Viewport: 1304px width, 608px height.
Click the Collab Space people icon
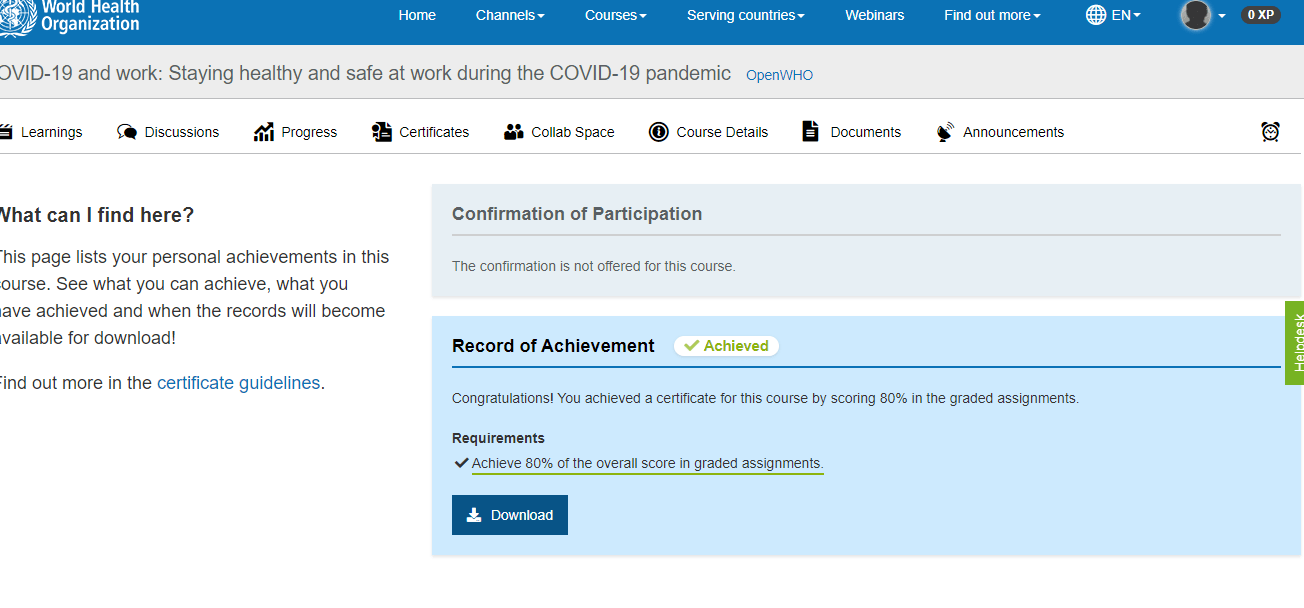[x=514, y=131]
